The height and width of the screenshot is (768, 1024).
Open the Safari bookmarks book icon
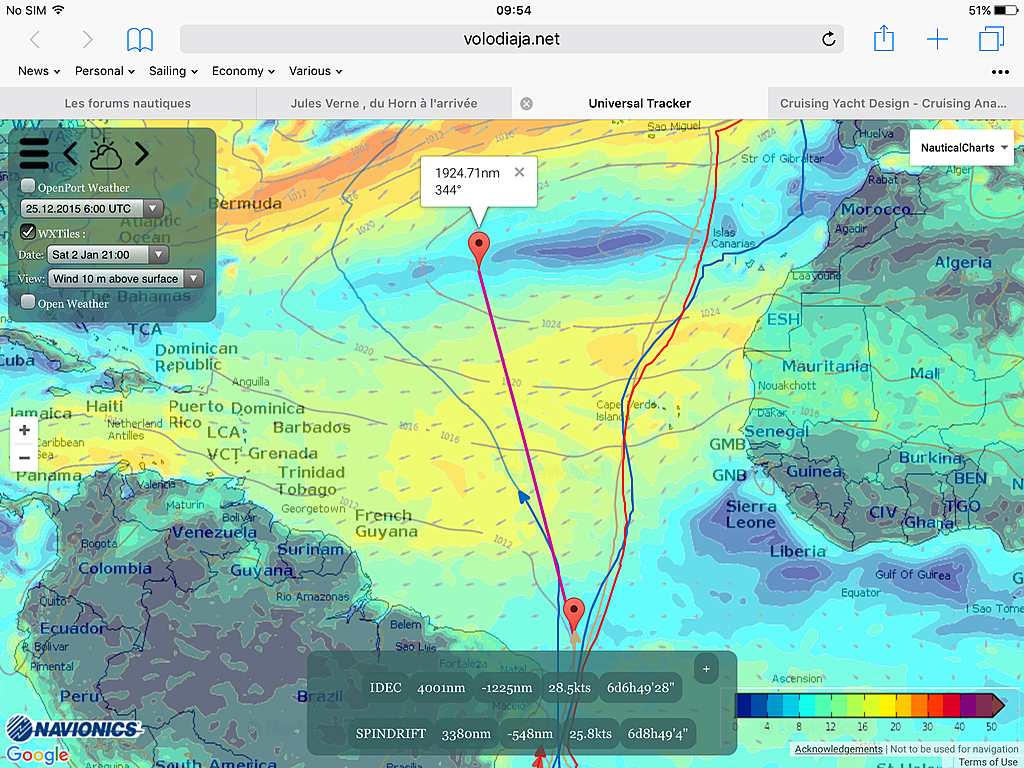(140, 39)
